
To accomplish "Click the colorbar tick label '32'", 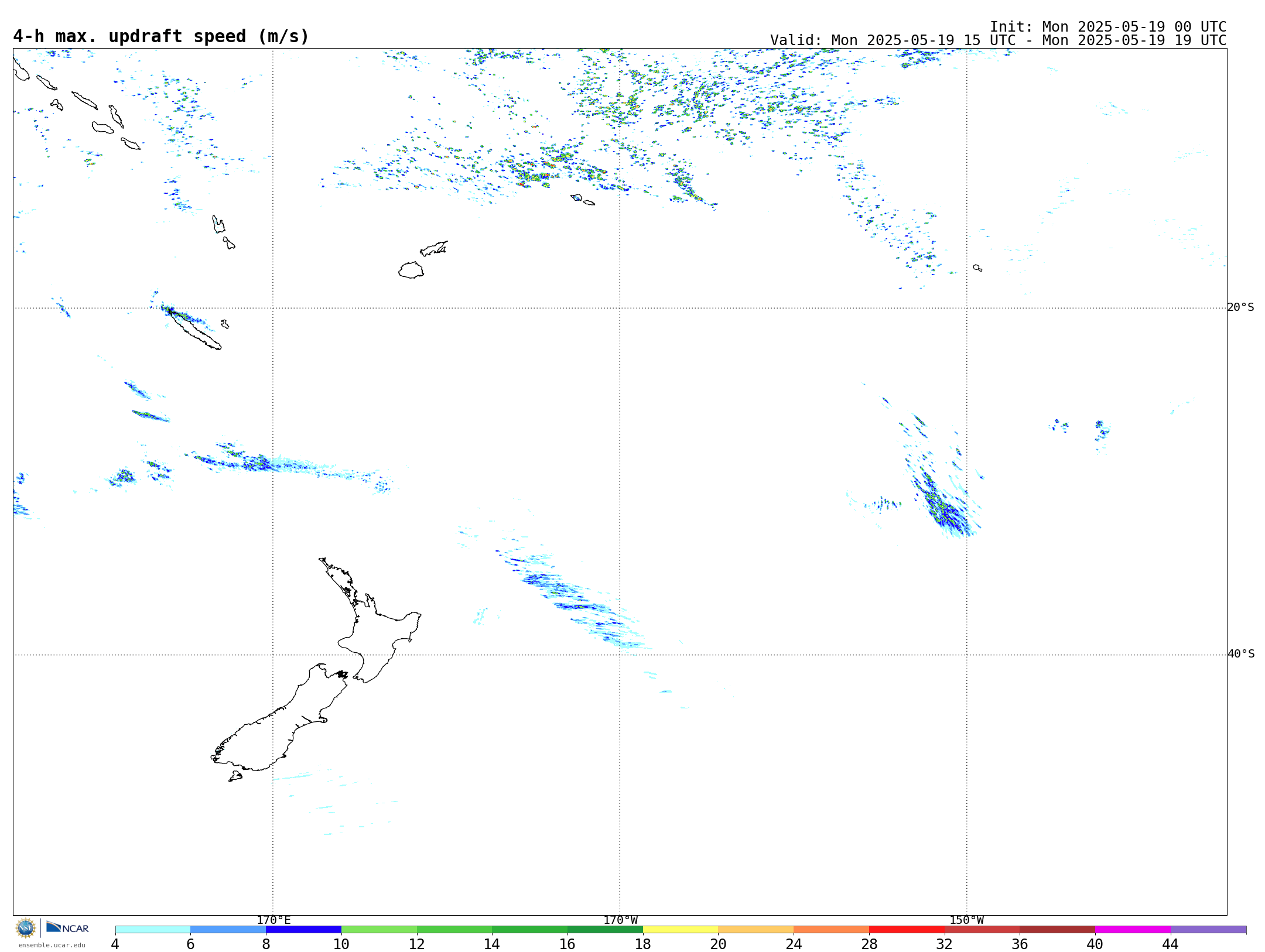I will 945,944.
